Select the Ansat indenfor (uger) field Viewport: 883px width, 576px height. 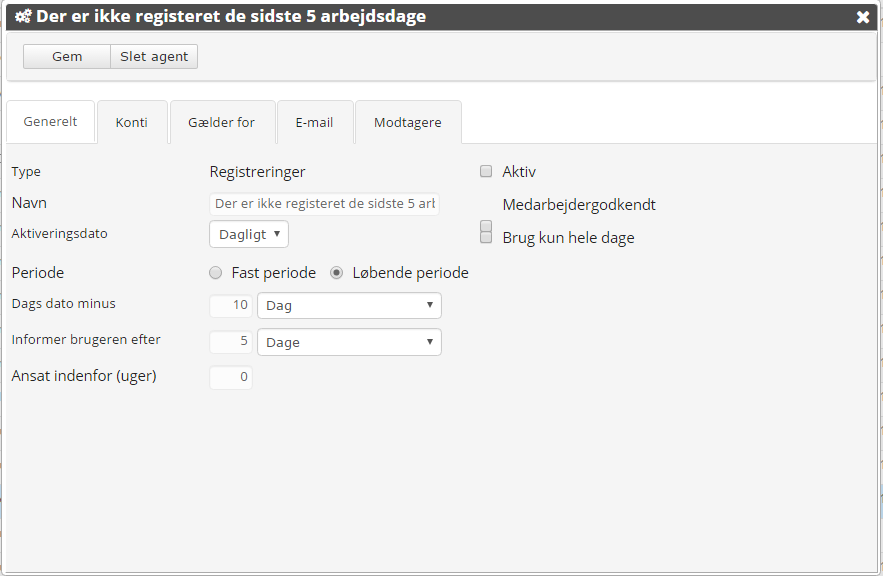click(x=231, y=378)
